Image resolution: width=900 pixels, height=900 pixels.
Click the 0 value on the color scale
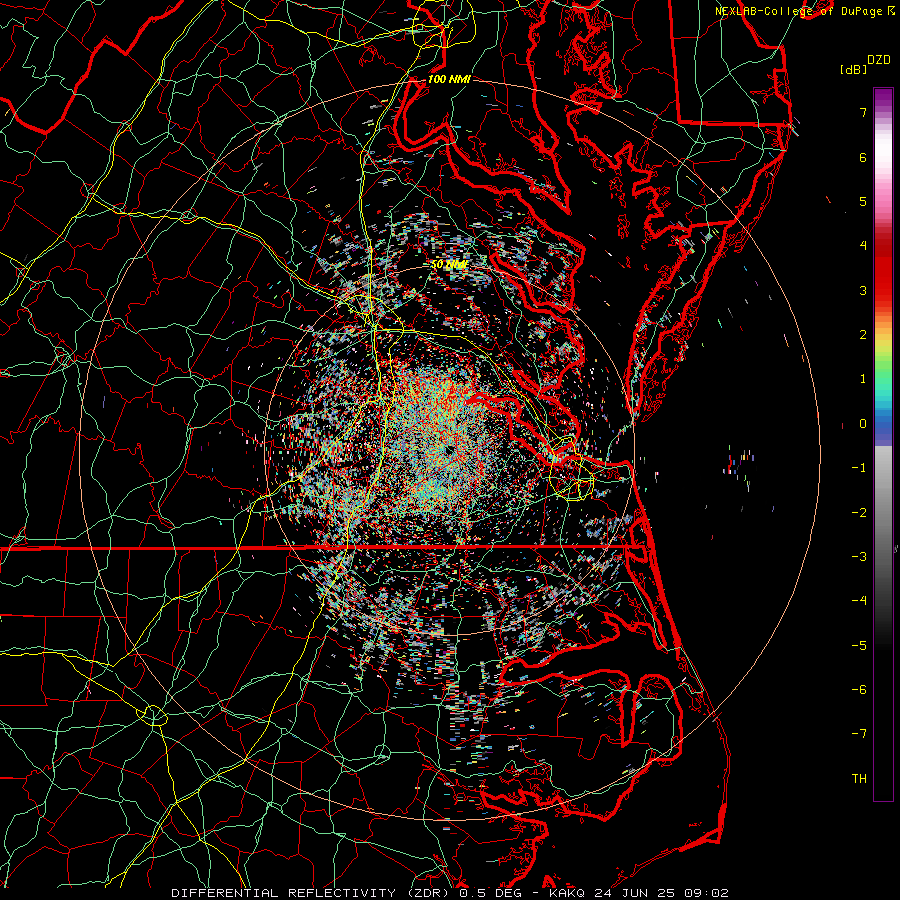pos(863,424)
